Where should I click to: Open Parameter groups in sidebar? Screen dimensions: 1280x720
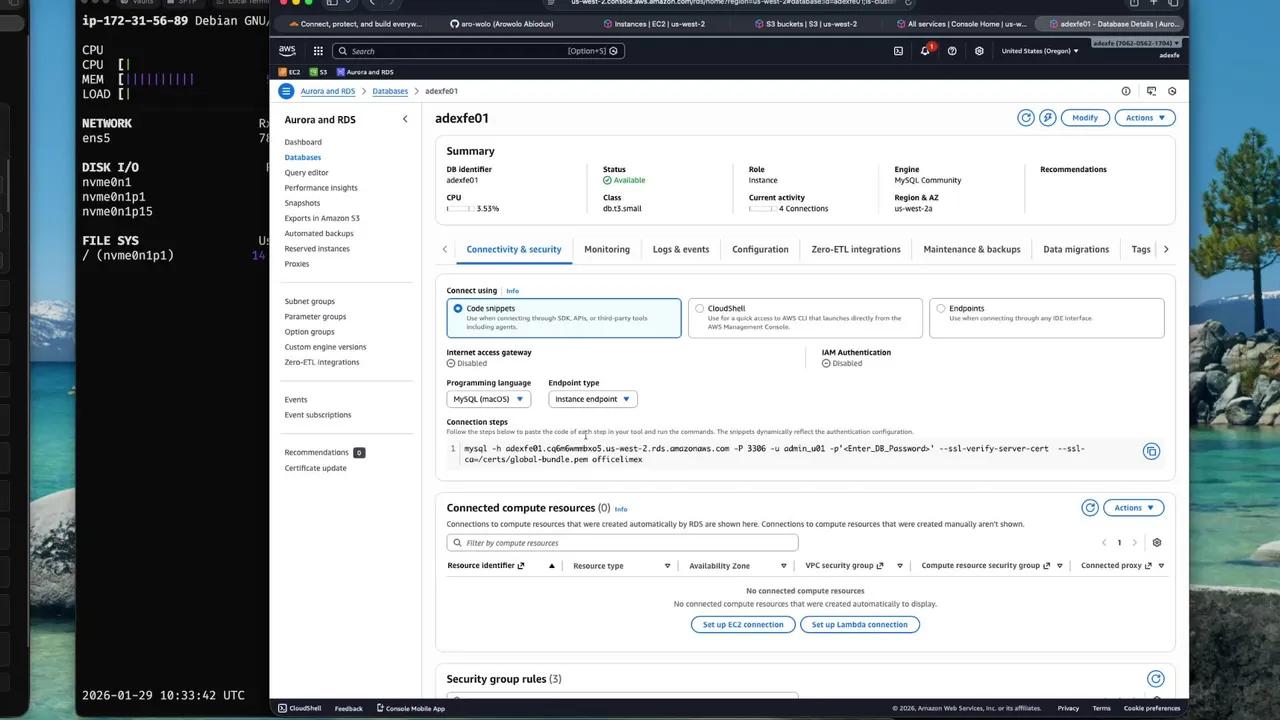(315, 317)
